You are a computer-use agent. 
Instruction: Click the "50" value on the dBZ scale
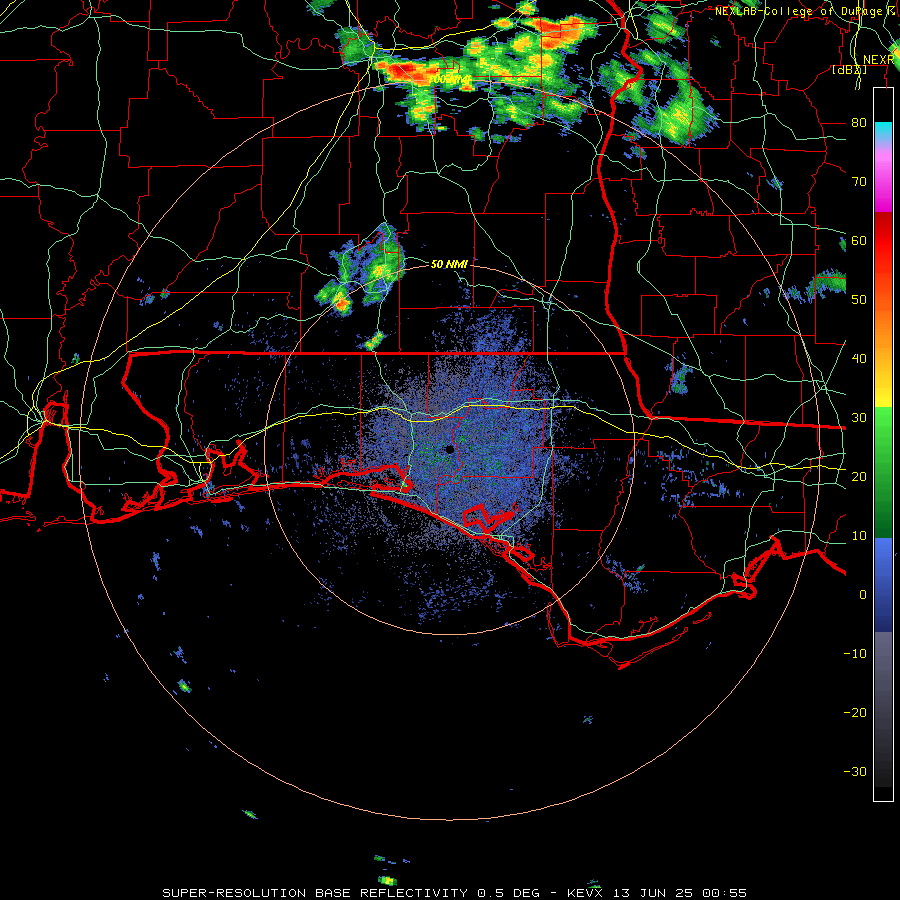[x=859, y=300]
